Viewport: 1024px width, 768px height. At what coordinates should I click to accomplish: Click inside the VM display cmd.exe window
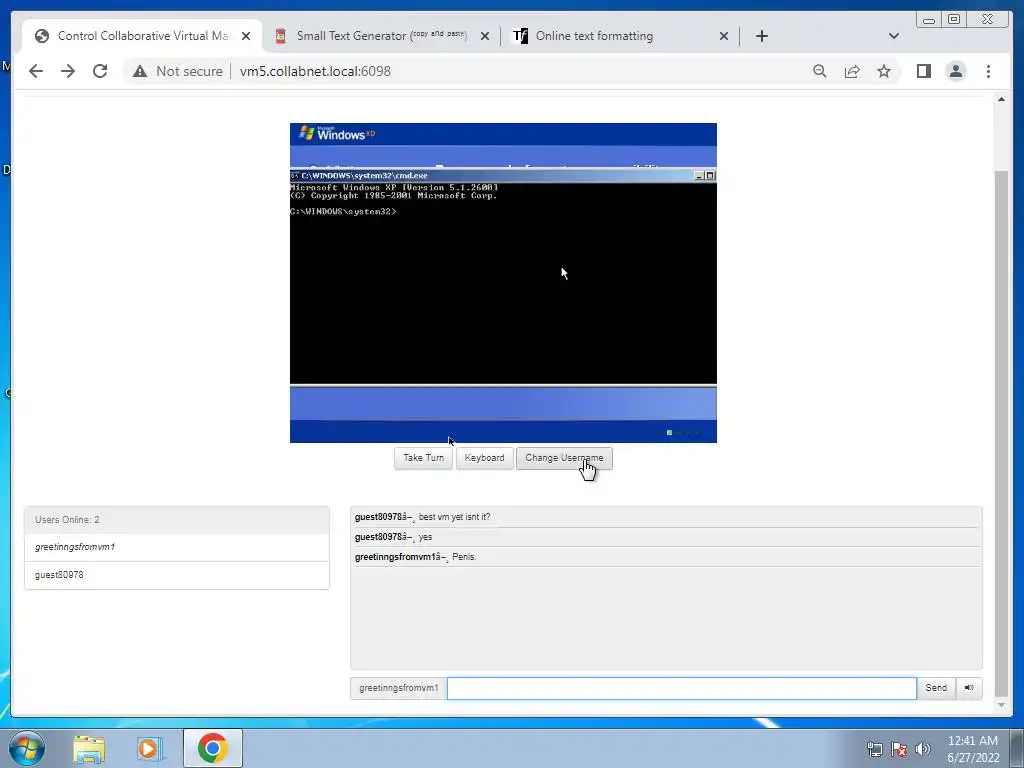click(503, 284)
